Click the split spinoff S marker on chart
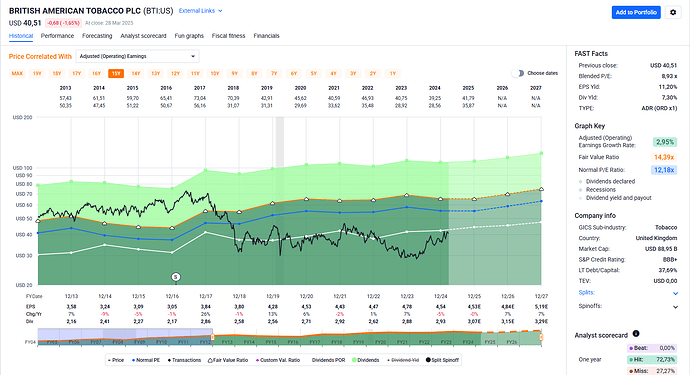 [176, 277]
